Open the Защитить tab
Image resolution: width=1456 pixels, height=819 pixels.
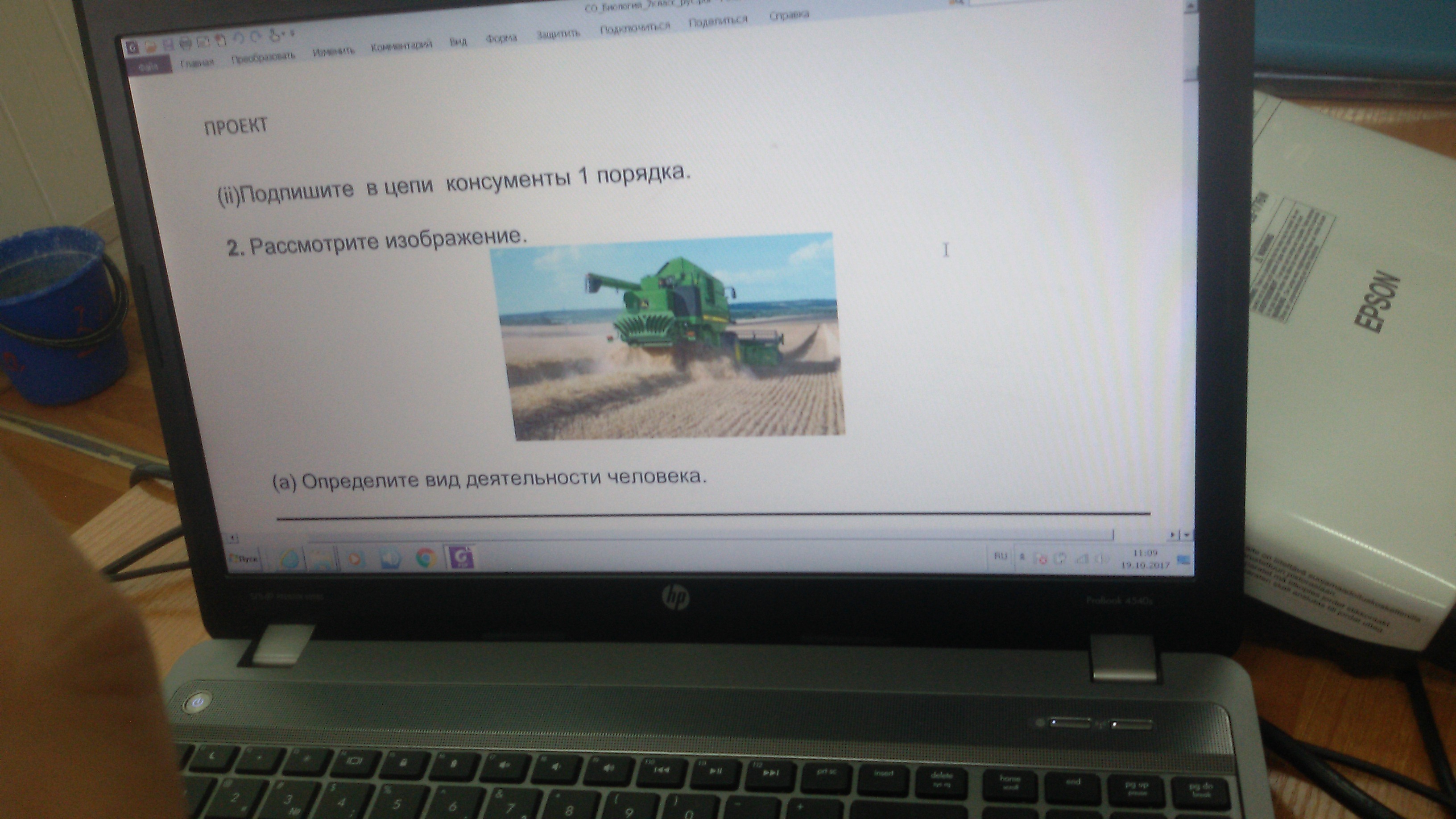tap(558, 33)
